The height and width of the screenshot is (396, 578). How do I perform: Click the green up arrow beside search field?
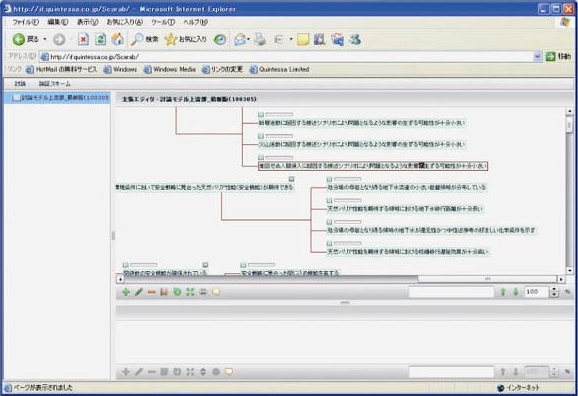pyautogui.click(x=503, y=292)
